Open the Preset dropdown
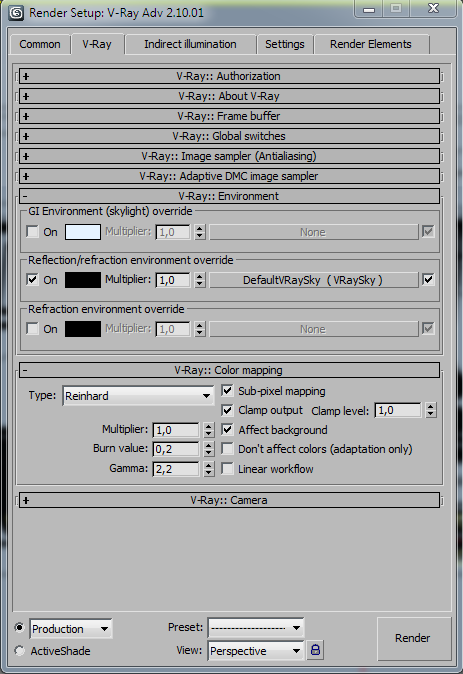Screen dimensions: 463x674 [256, 628]
